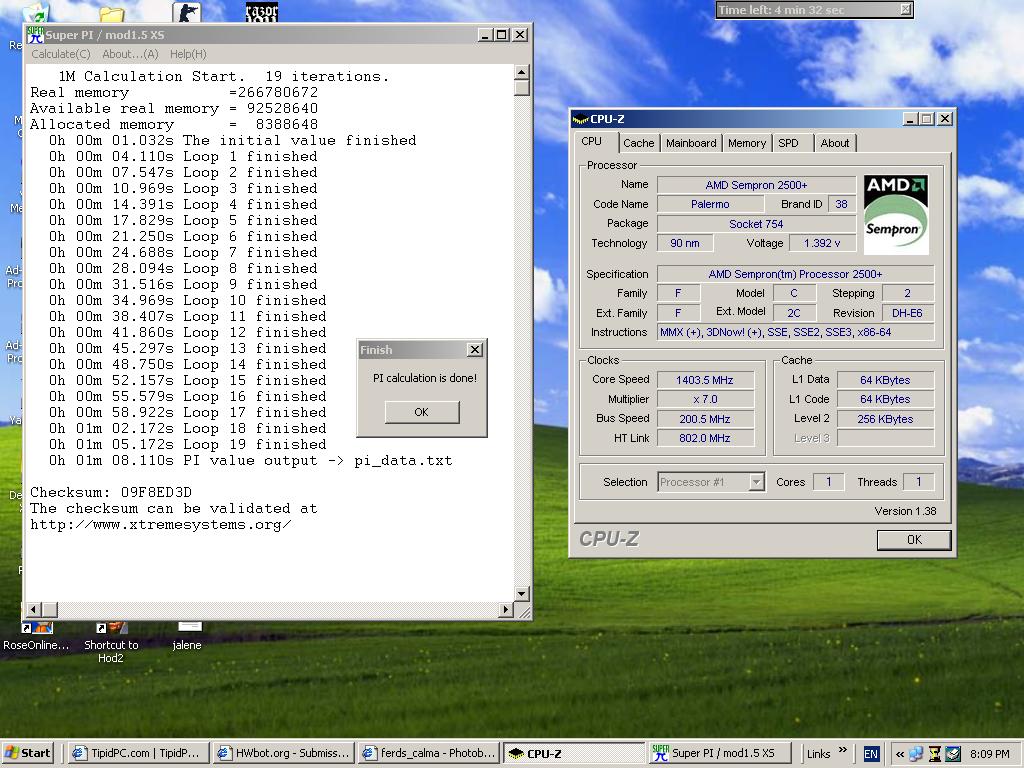Screen dimensions: 1024x768
Task: Click the Loop 19 finished line
Action: (x=187, y=444)
